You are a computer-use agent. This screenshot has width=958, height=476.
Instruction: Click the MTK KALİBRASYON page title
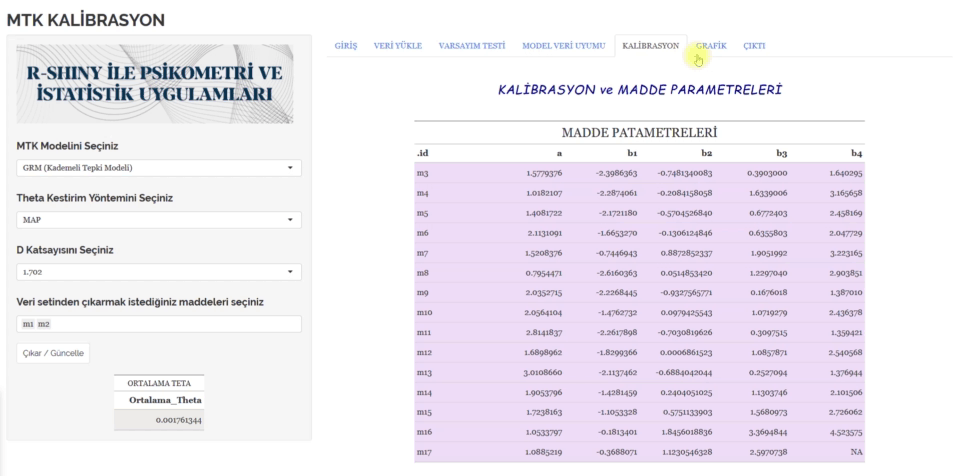click(86, 20)
